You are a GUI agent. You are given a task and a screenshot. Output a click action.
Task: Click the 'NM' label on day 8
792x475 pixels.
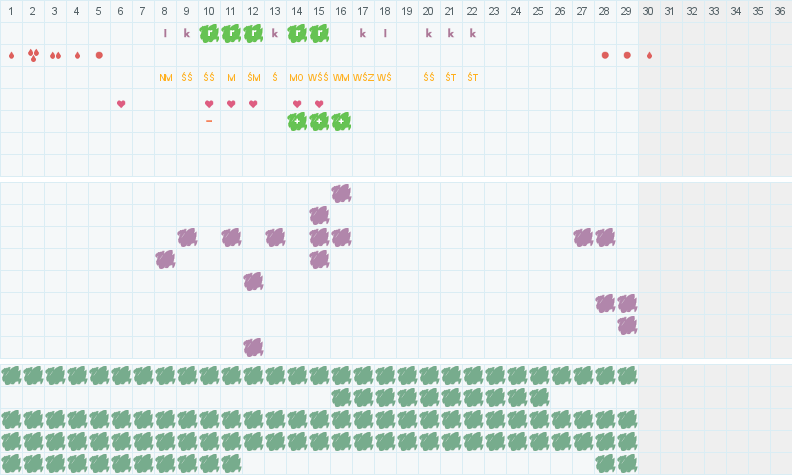click(165, 77)
